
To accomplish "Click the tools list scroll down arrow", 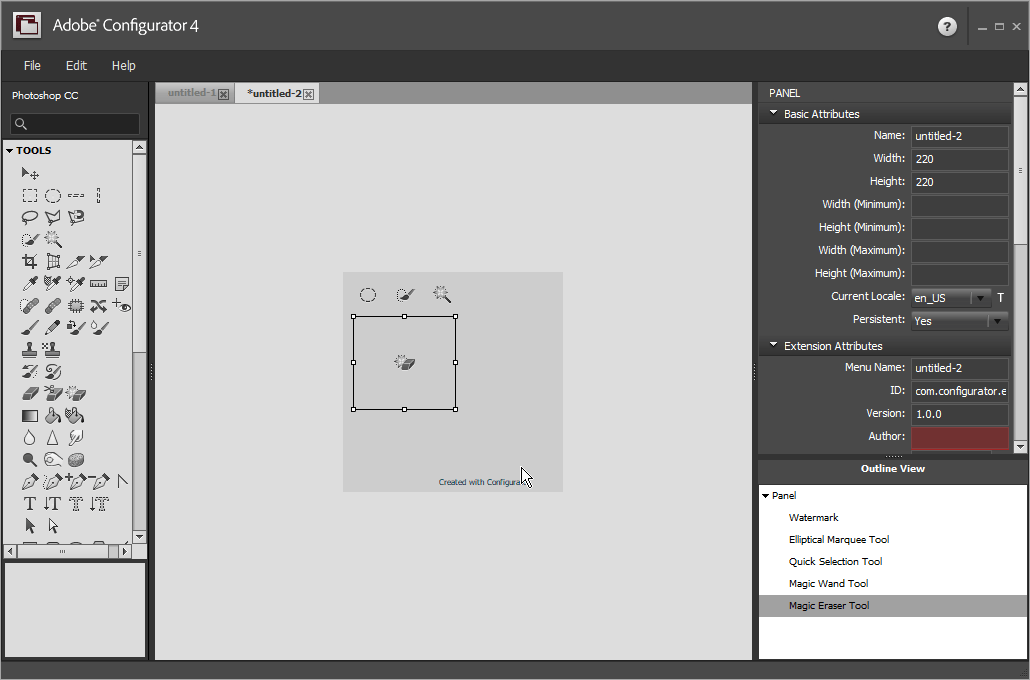I will click(139, 537).
